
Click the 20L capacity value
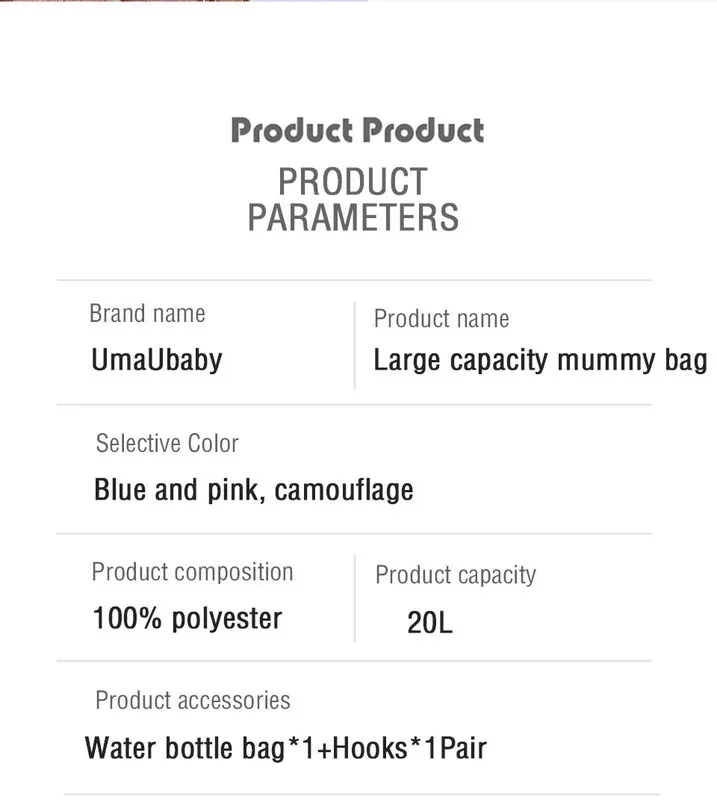coord(430,622)
